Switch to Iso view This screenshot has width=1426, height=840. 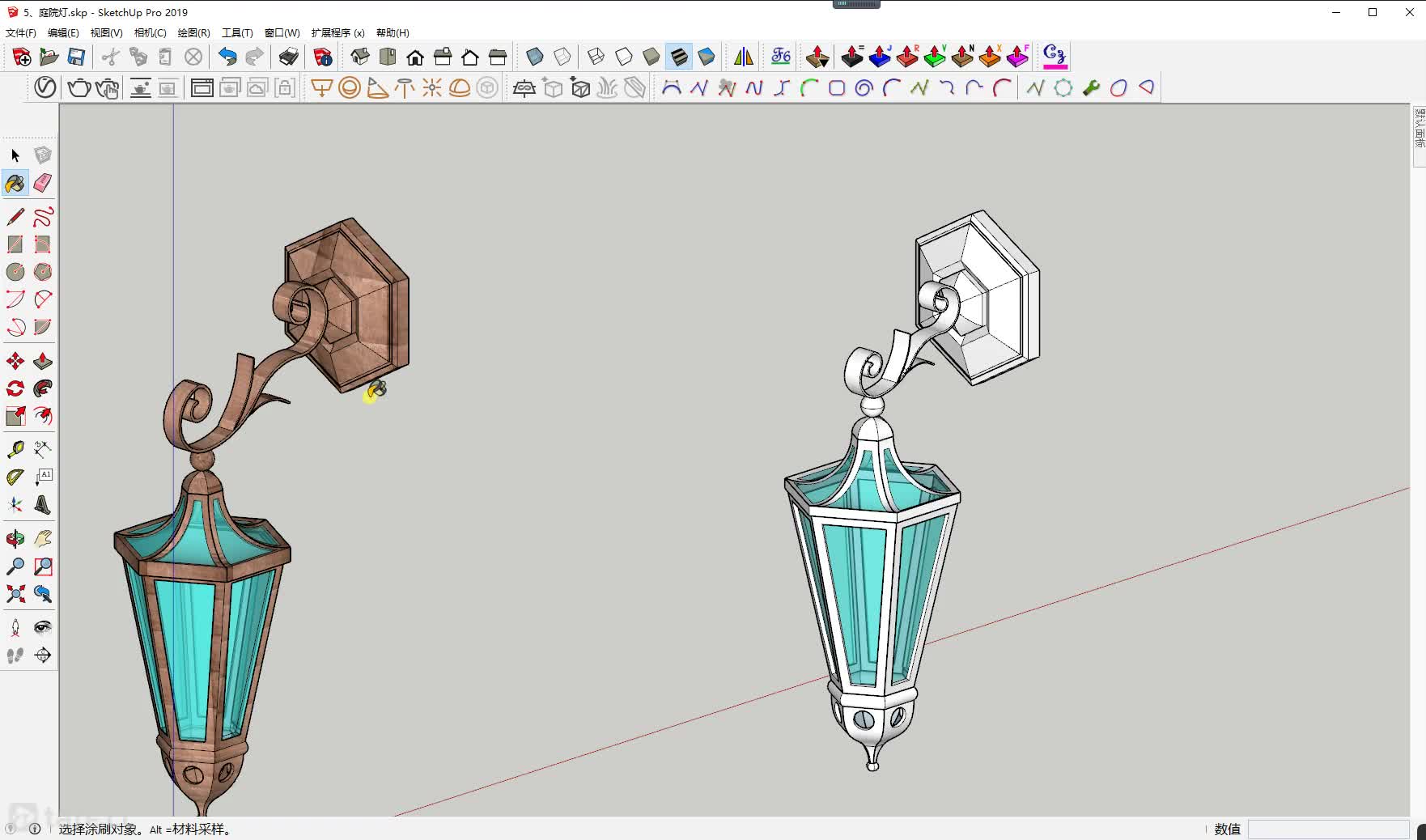(360, 57)
